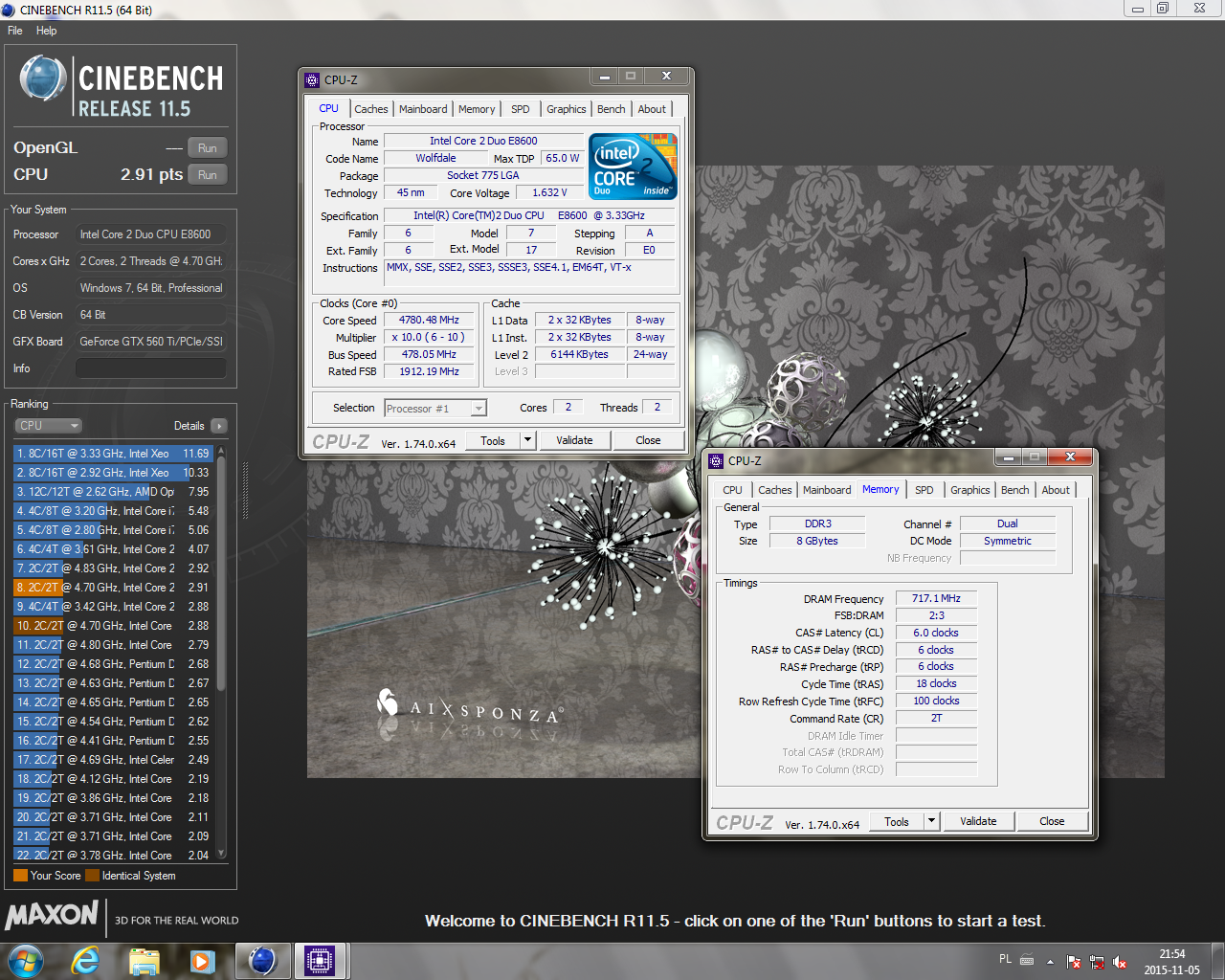The height and width of the screenshot is (980, 1225).
Task: Launch Internet Explorer from taskbar
Action: 86,960
